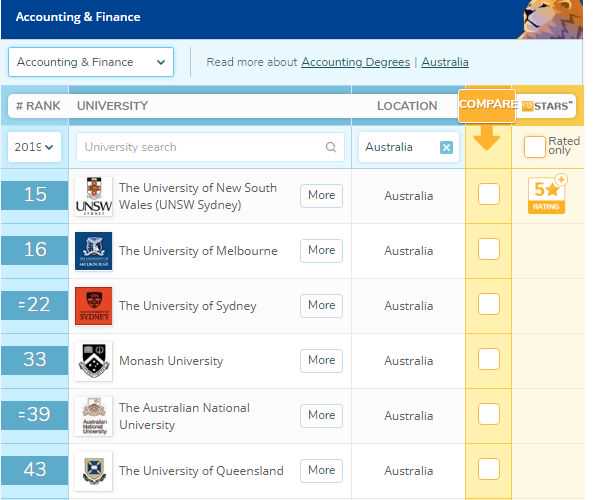Image resolution: width=605 pixels, height=500 pixels.
Task: Tick the compare checkbox for UNSW Sydney
Action: click(x=488, y=195)
